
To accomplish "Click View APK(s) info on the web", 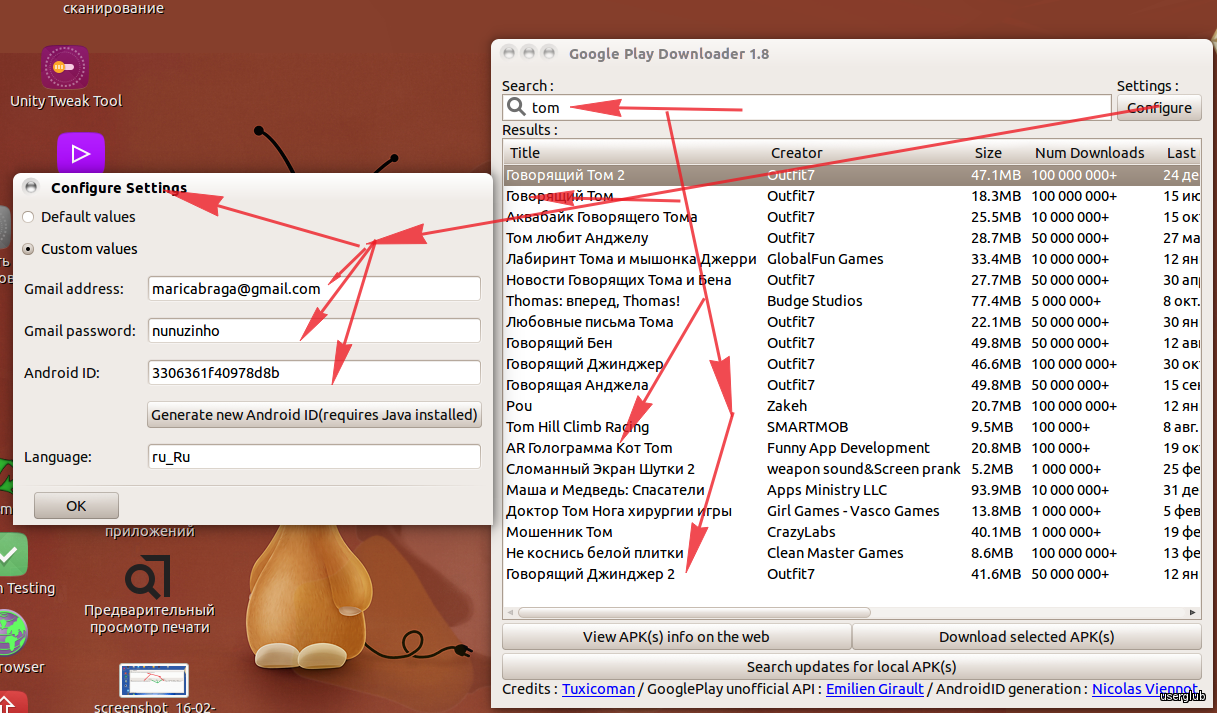I will 676,637.
